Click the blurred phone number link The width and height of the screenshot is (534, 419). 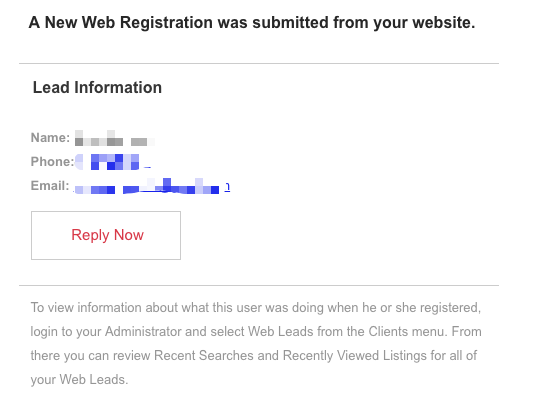(x=112, y=161)
